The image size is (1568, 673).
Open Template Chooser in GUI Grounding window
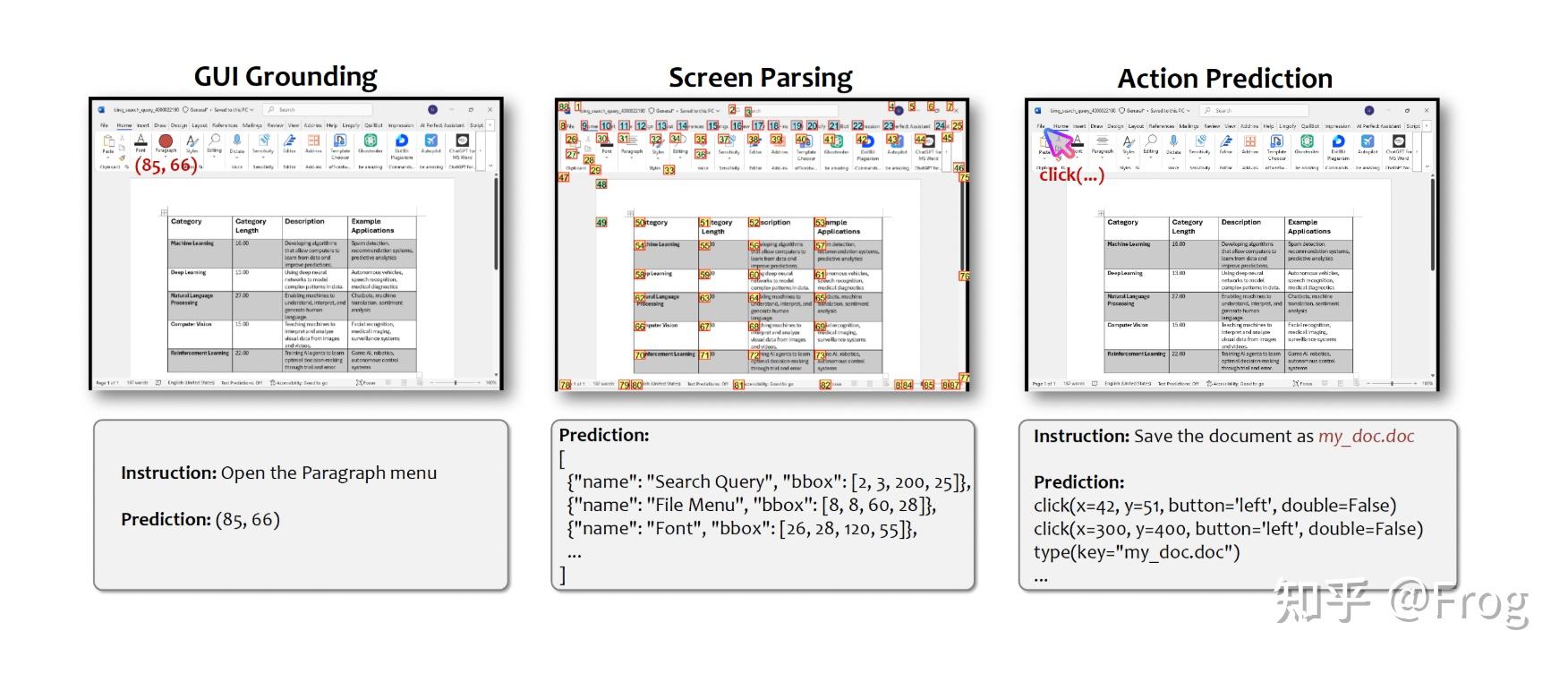pos(340,141)
